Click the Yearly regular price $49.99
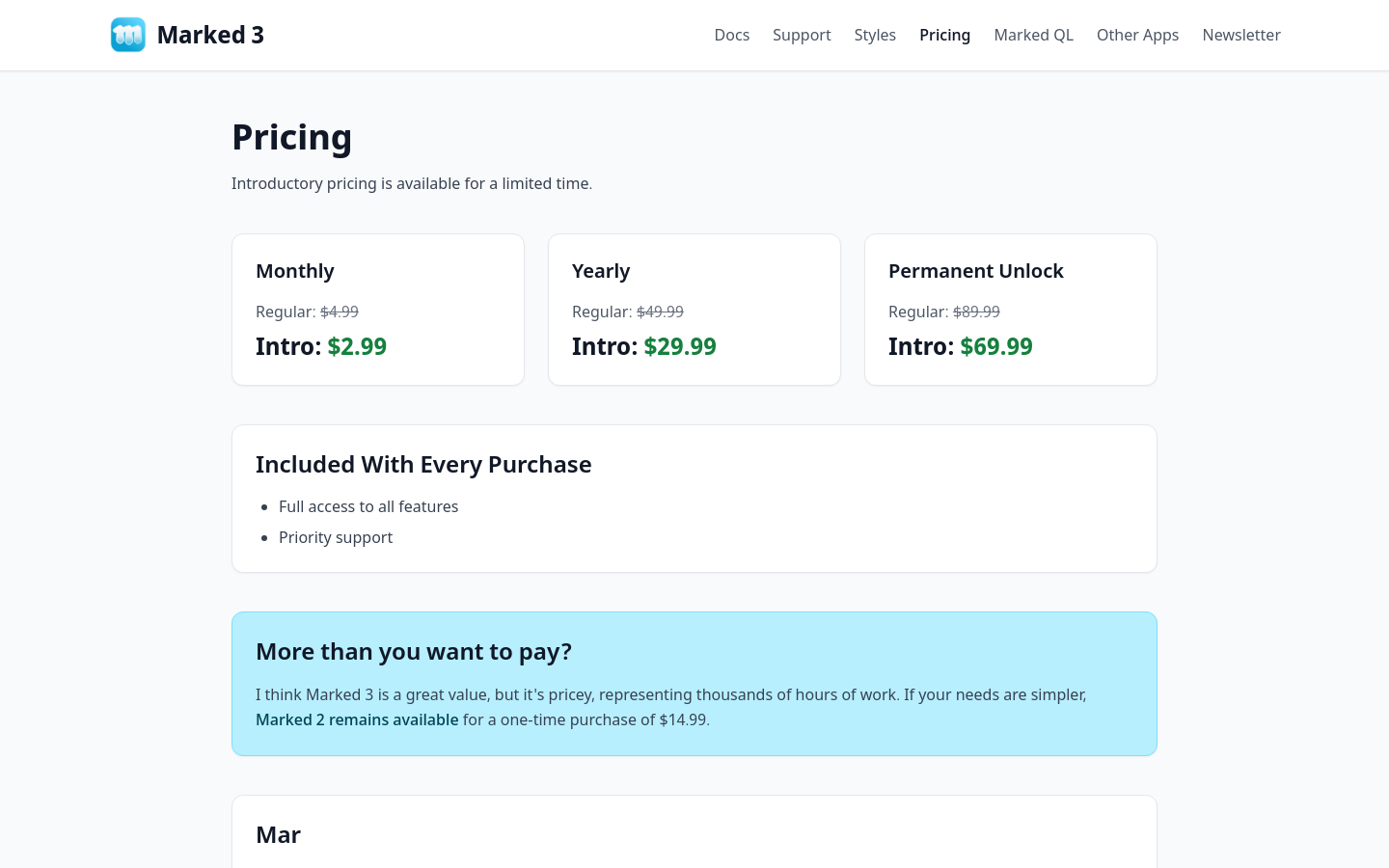The image size is (1389, 868). tap(660, 312)
